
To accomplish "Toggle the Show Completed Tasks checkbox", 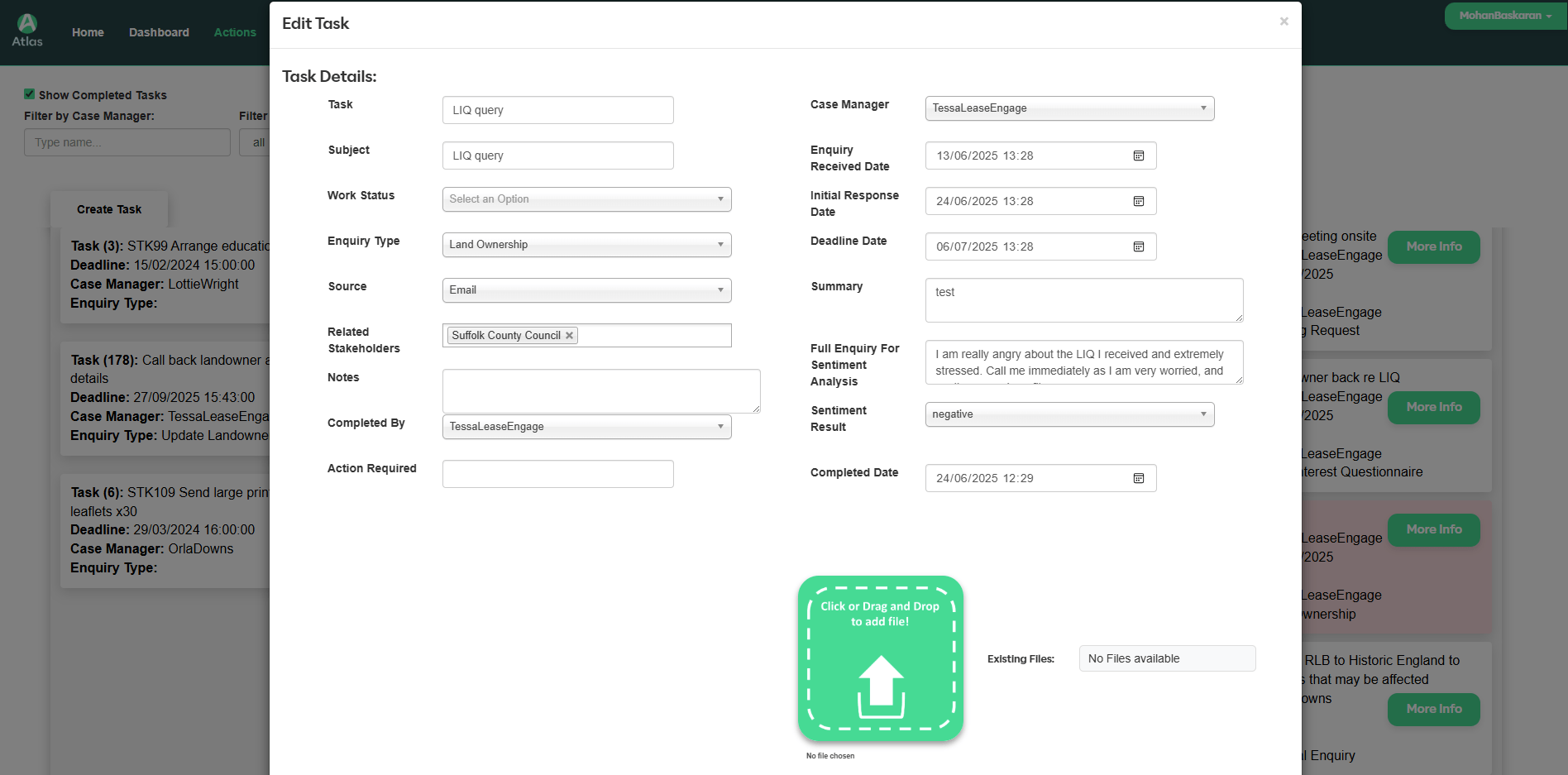I will pyautogui.click(x=30, y=94).
